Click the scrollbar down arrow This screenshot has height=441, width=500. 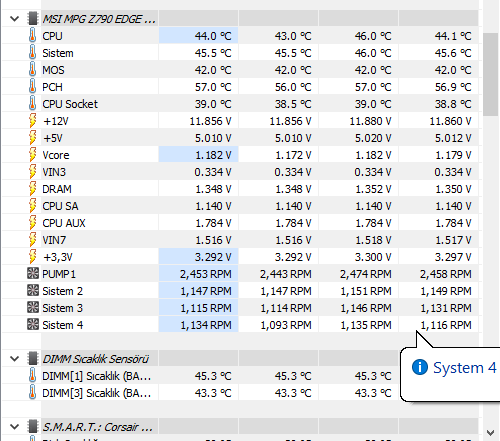coord(491,433)
